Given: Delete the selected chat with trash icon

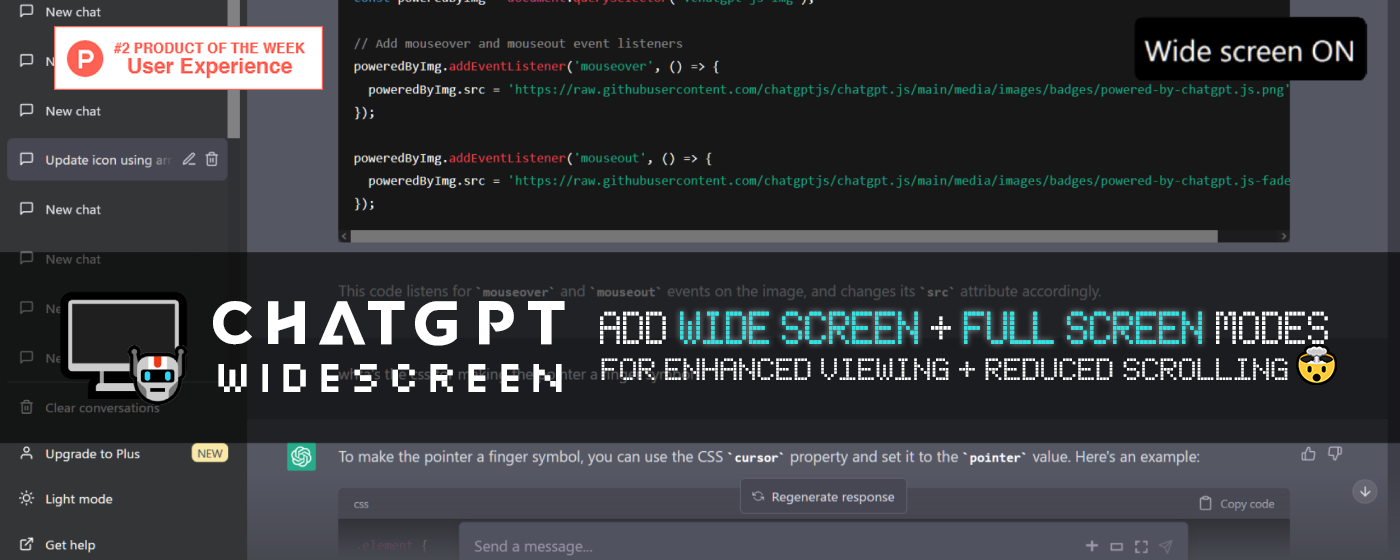Looking at the screenshot, I should click(x=212, y=159).
